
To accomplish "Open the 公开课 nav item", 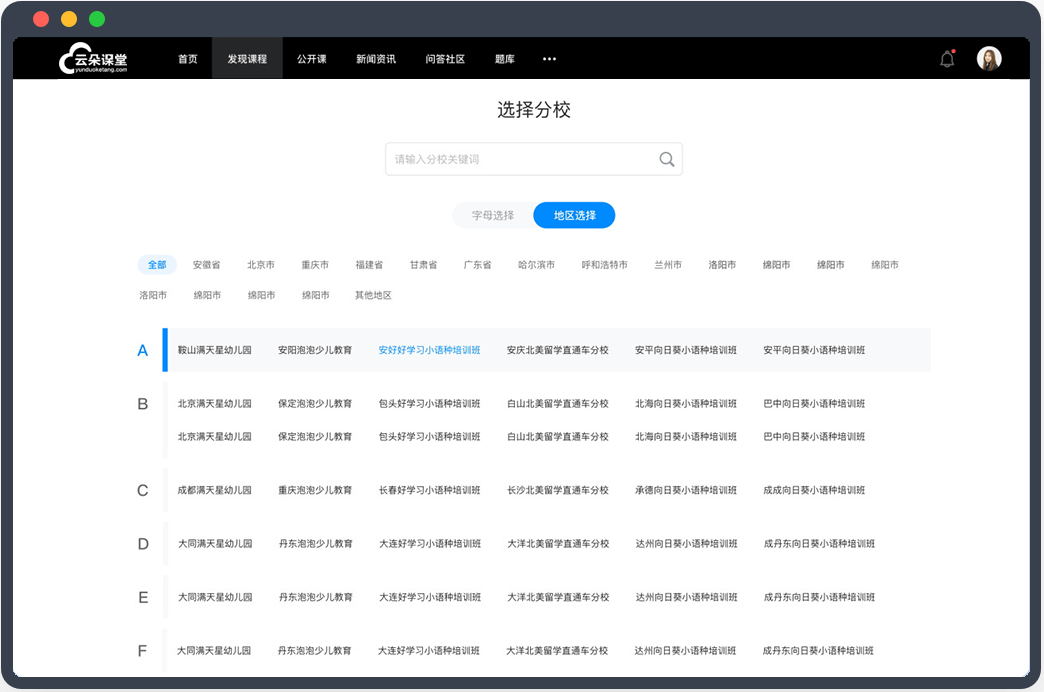I will tap(312, 59).
